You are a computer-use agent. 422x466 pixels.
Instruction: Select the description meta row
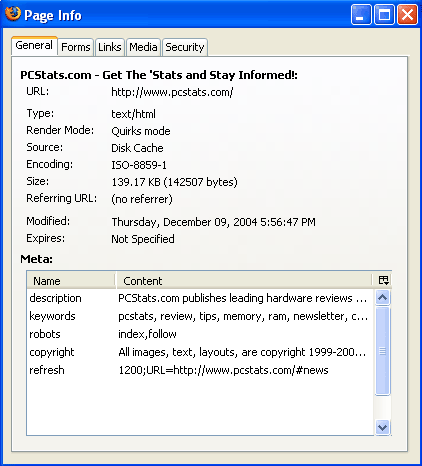[x=200, y=298]
